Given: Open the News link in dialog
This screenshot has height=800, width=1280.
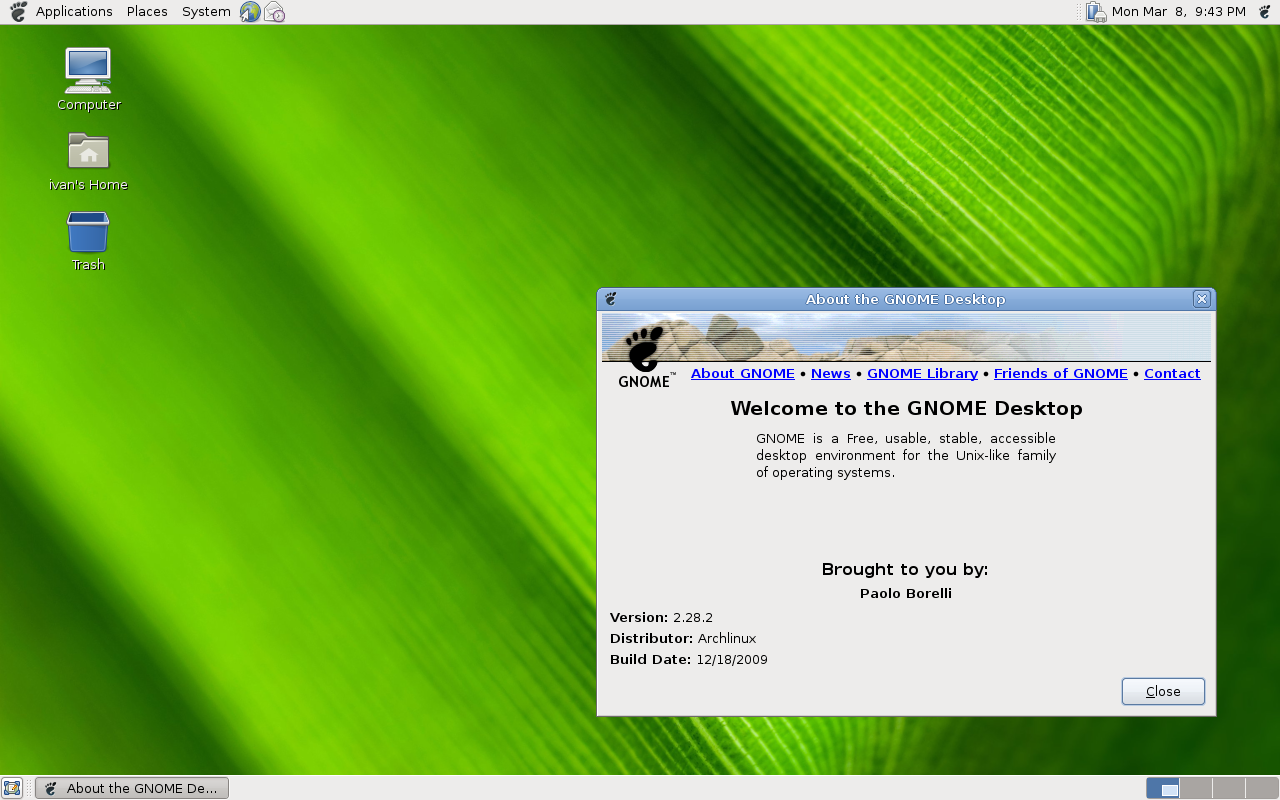Looking at the screenshot, I should tap(830, 373).
